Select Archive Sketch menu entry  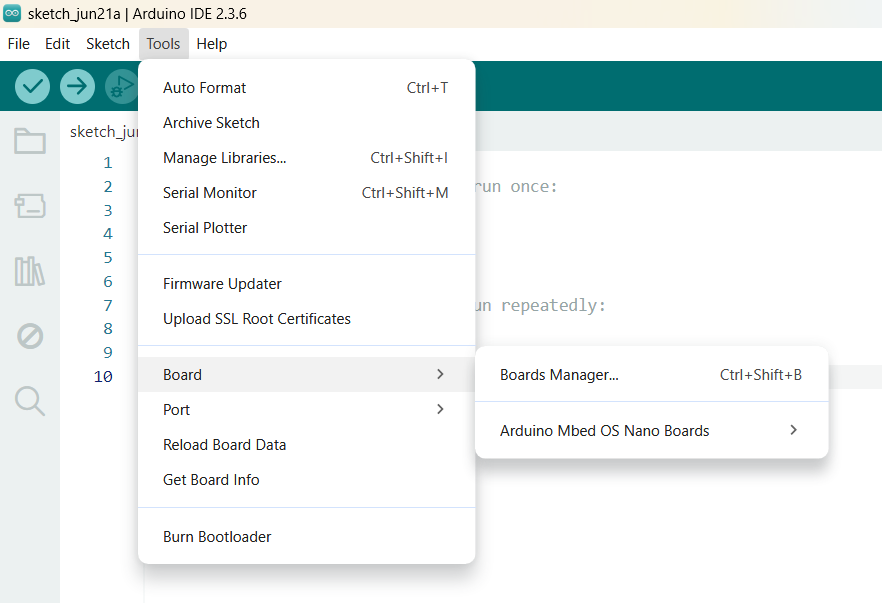307,123
